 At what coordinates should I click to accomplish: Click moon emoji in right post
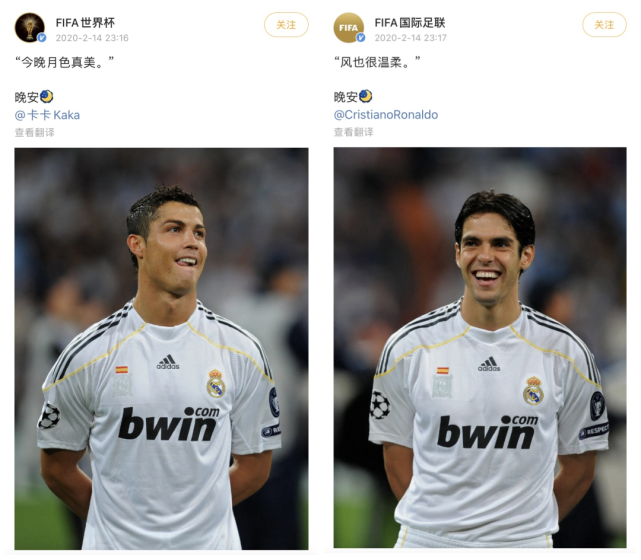pyautogui.click(x=365, y=96)
